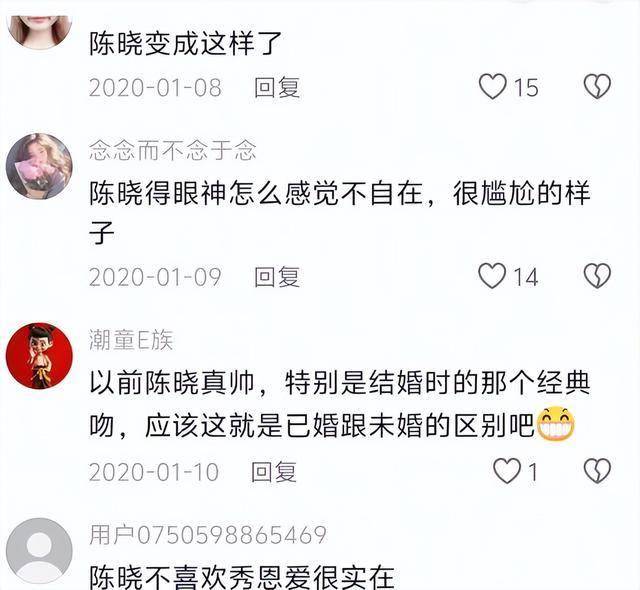Reply to the 2020-01-10 comment
This screenshot has width=640, height=590.
[273, 472]
